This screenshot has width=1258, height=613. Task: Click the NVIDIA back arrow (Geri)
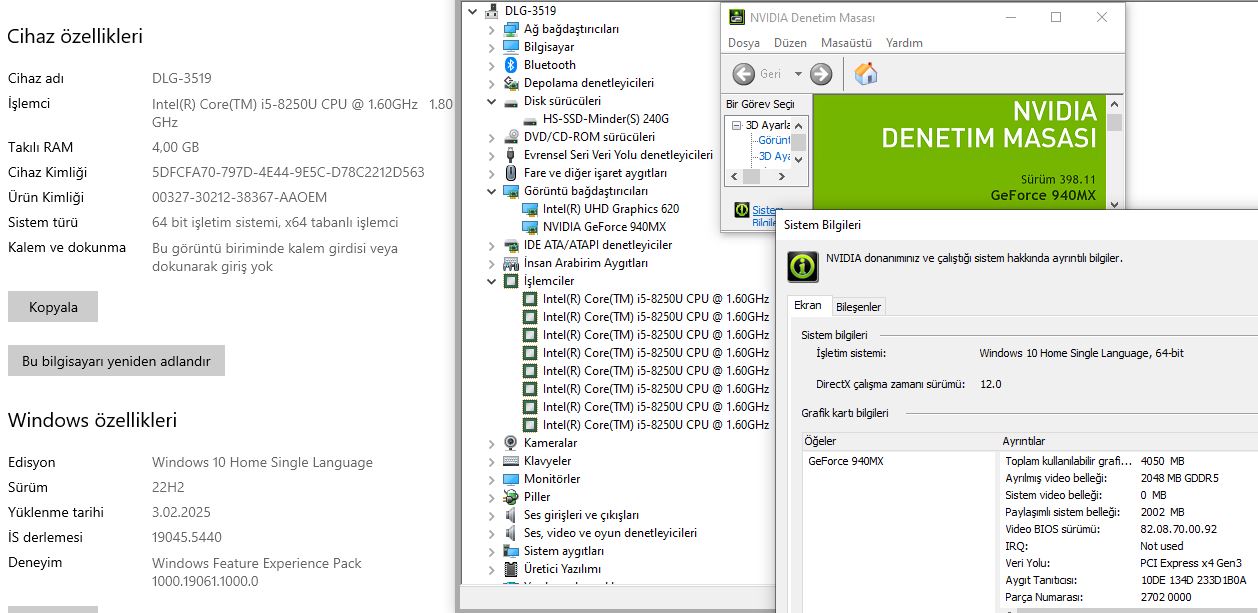(x=744, y=74)
